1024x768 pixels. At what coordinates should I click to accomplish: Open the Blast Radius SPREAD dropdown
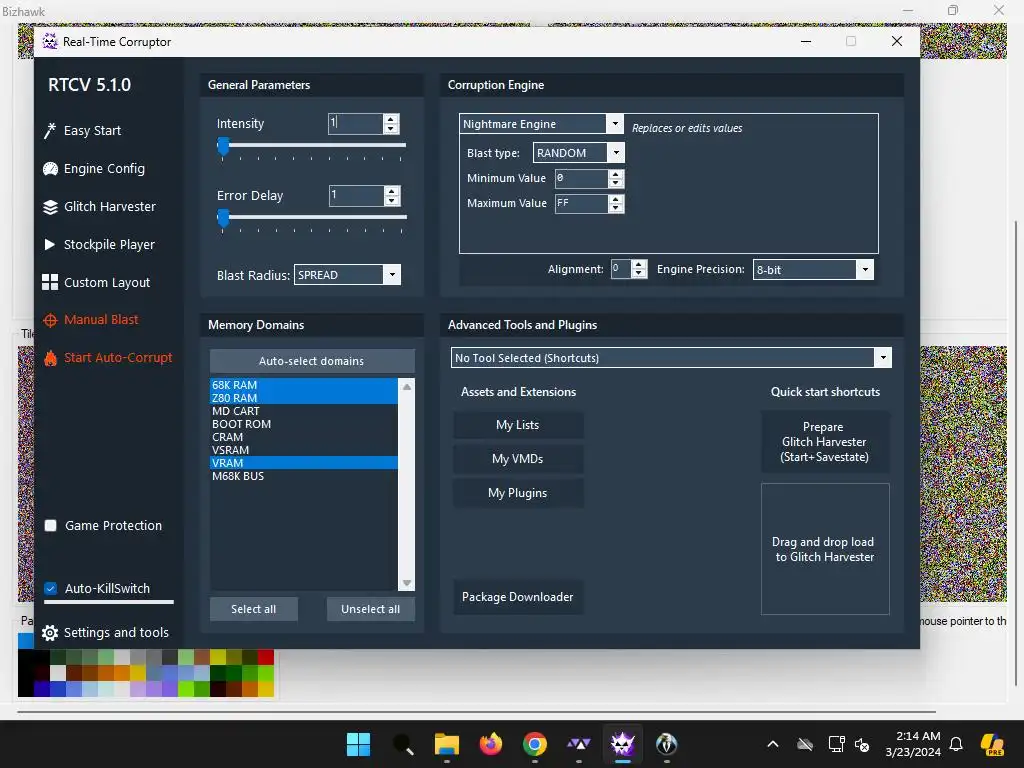(392, 275)
